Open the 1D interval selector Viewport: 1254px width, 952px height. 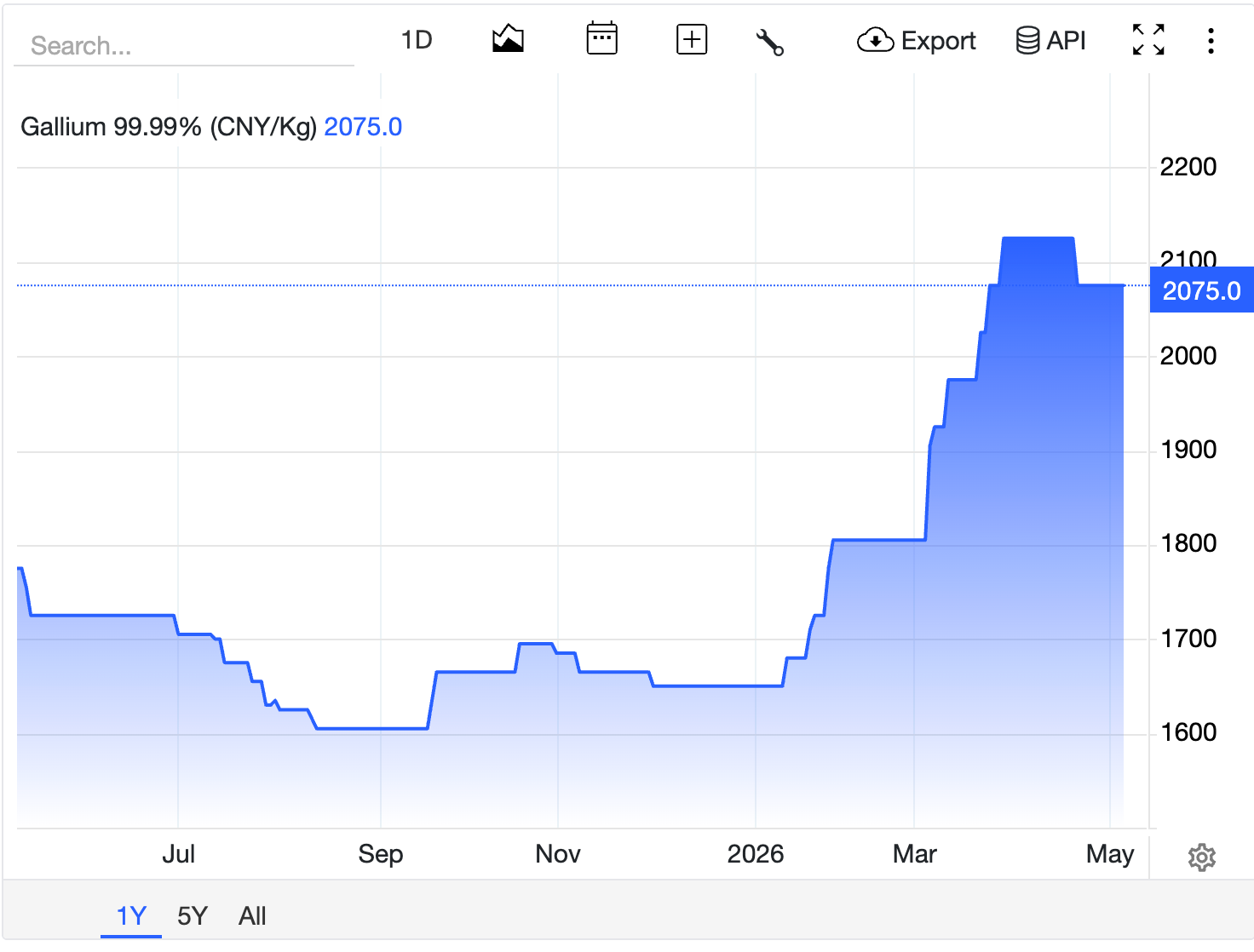(417, 40)
